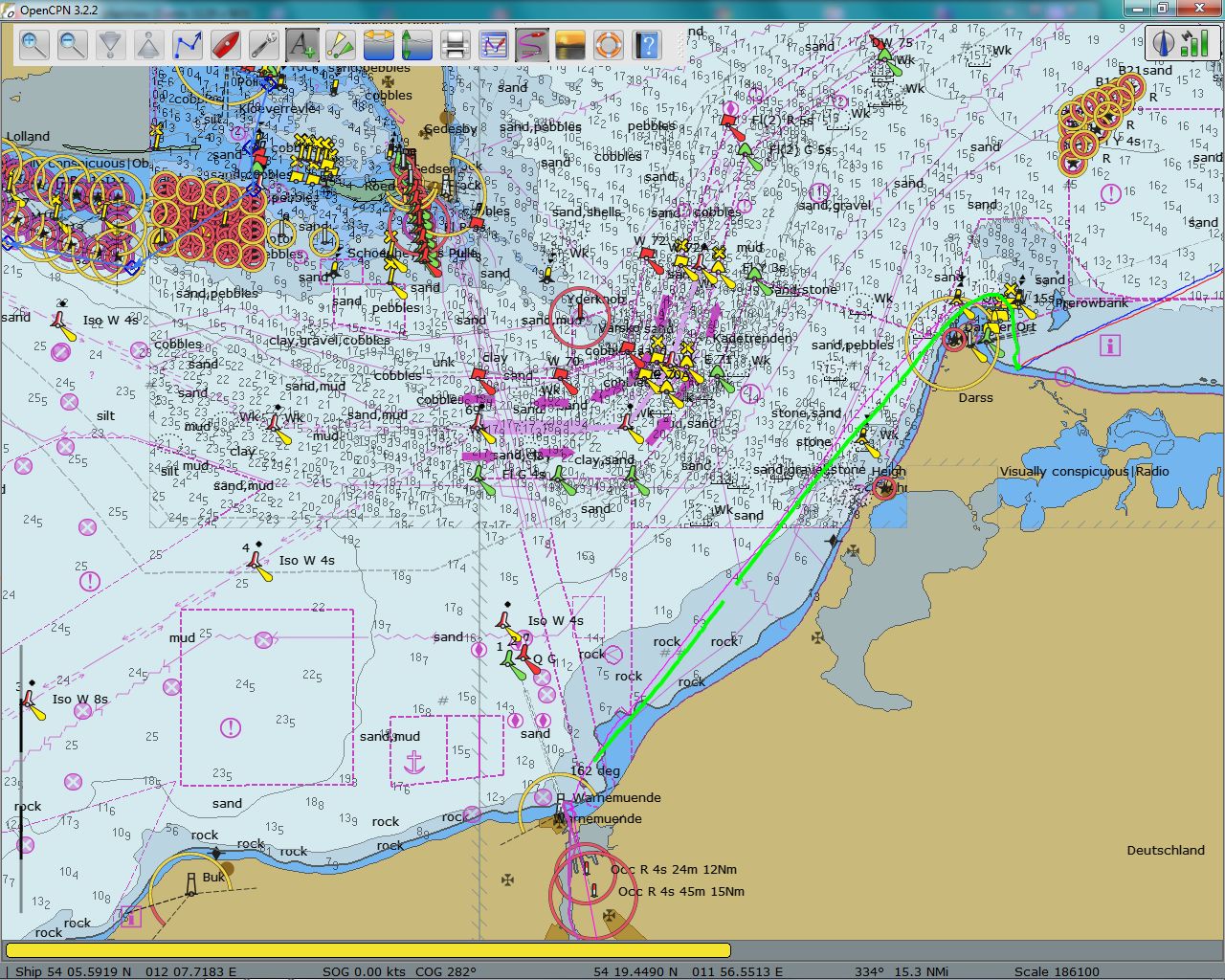Show or hide AIS targets

[341, 44]
